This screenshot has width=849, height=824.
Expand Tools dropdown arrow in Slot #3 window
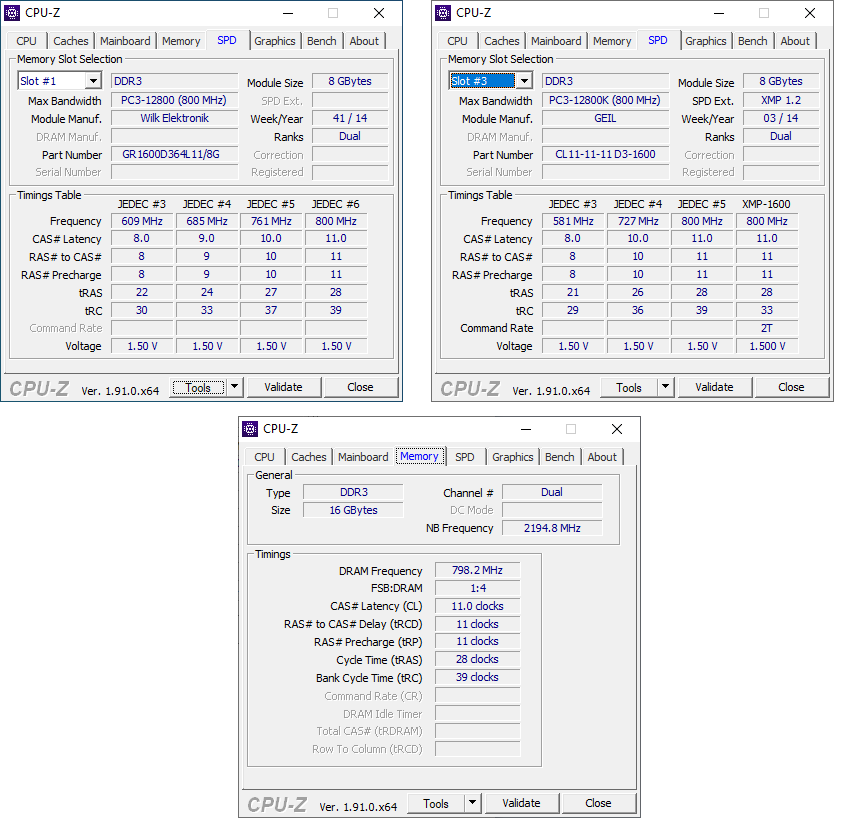tap(665, 387)
